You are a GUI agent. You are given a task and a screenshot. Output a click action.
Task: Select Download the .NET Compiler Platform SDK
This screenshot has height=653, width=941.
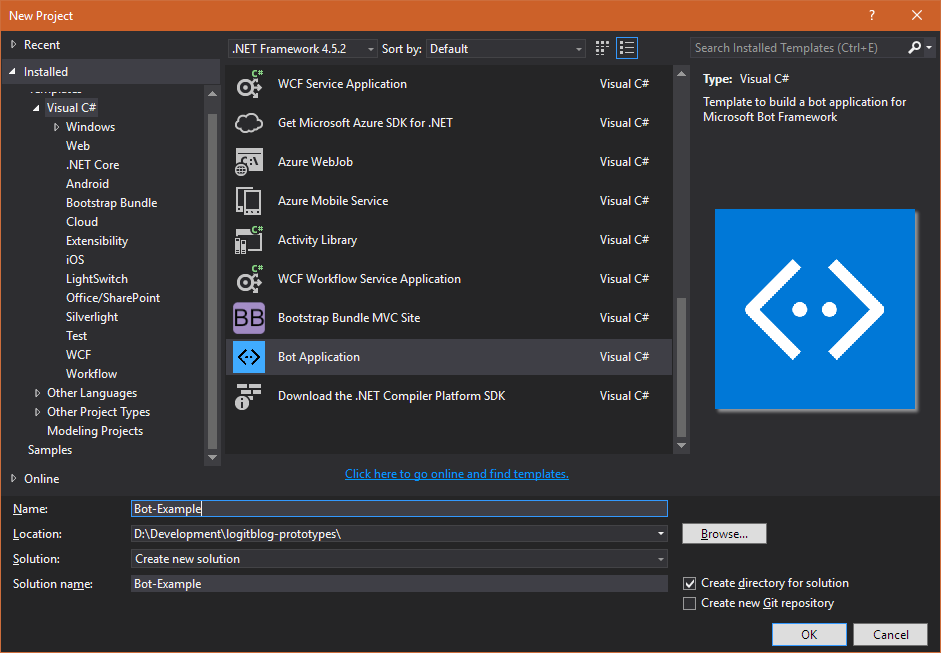click(391, 396)
